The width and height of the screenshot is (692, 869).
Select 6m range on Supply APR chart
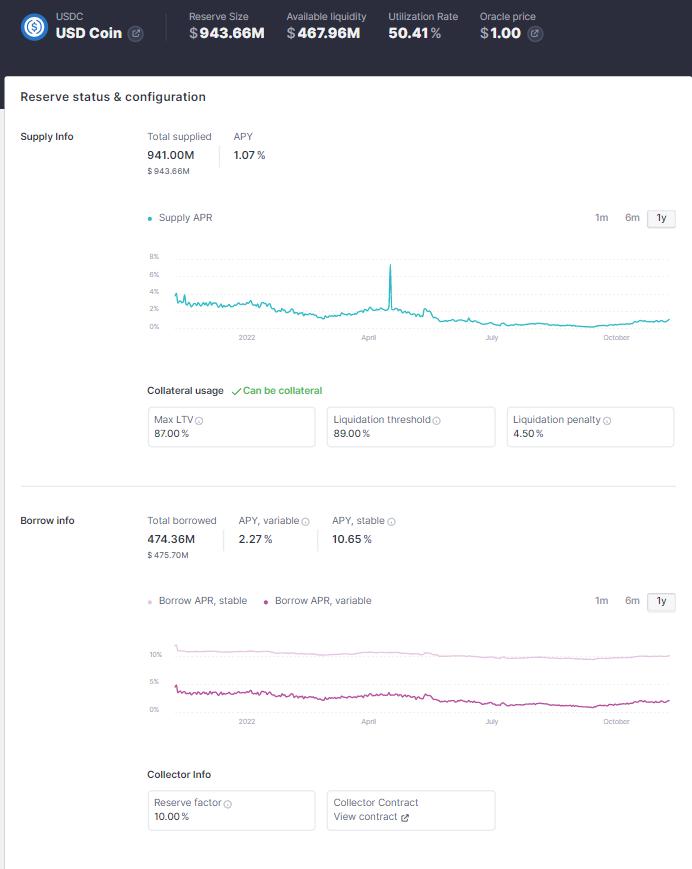(x=632, y=218)
